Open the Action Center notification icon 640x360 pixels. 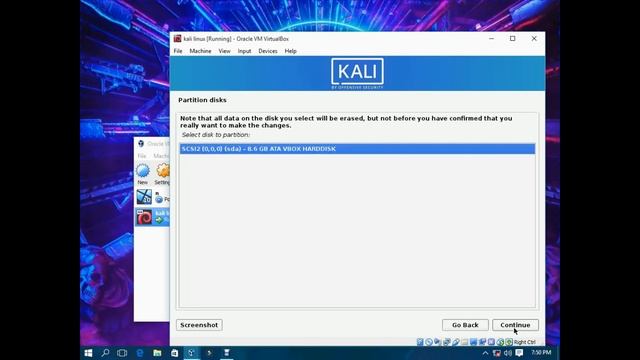coord(519,353)
